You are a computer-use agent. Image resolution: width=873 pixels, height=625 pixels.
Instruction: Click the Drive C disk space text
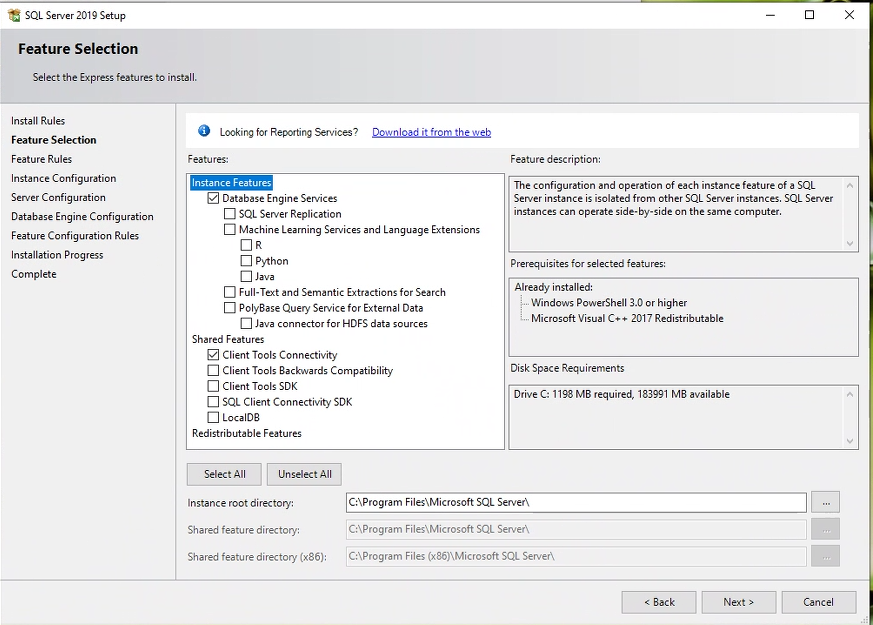click(621, 394)
